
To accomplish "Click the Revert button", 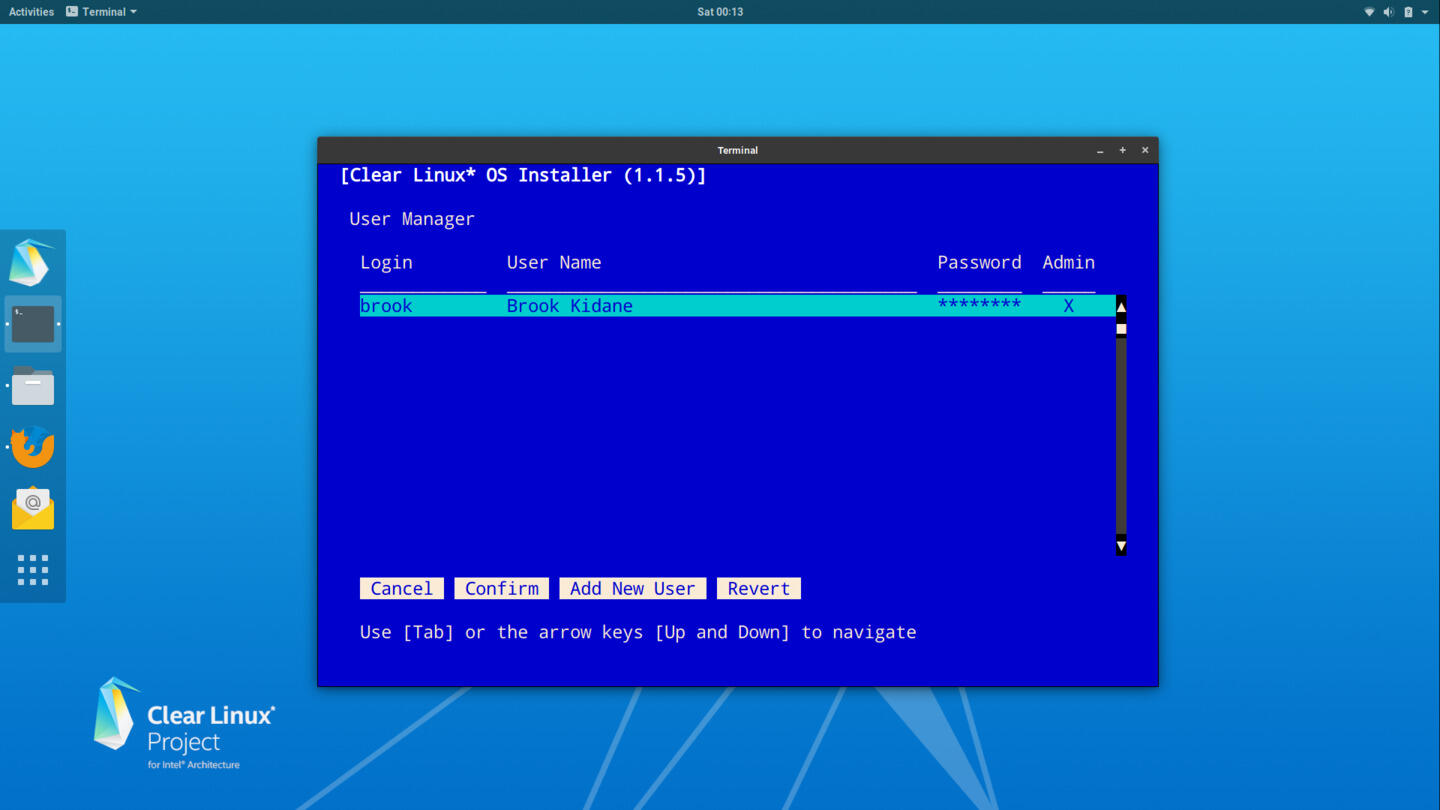I will pyautogui.click(x=759, y=588).
